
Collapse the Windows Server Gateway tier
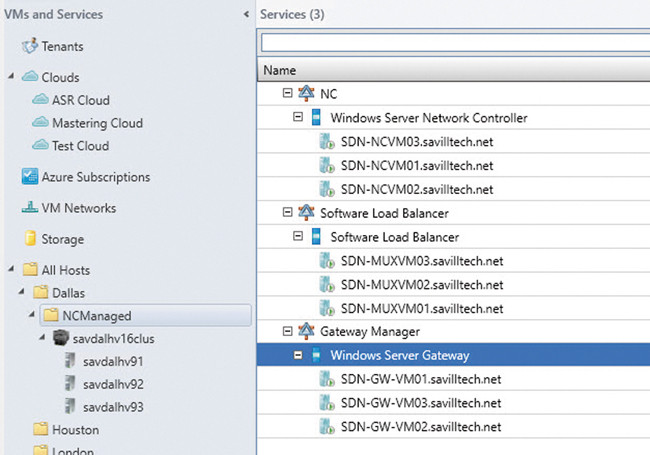(298, 355)
